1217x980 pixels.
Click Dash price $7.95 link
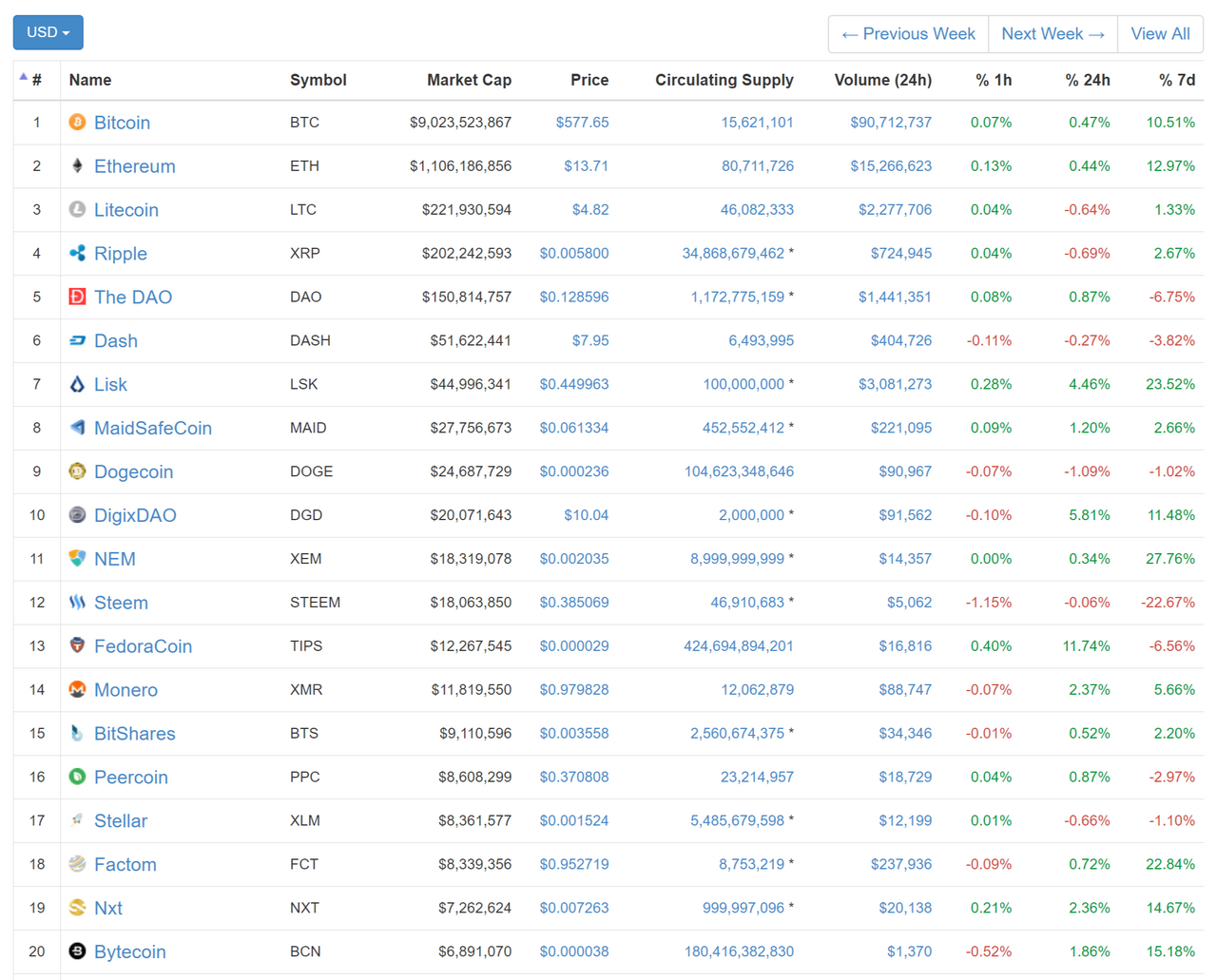pyautogui.click(x=589, y=340)
